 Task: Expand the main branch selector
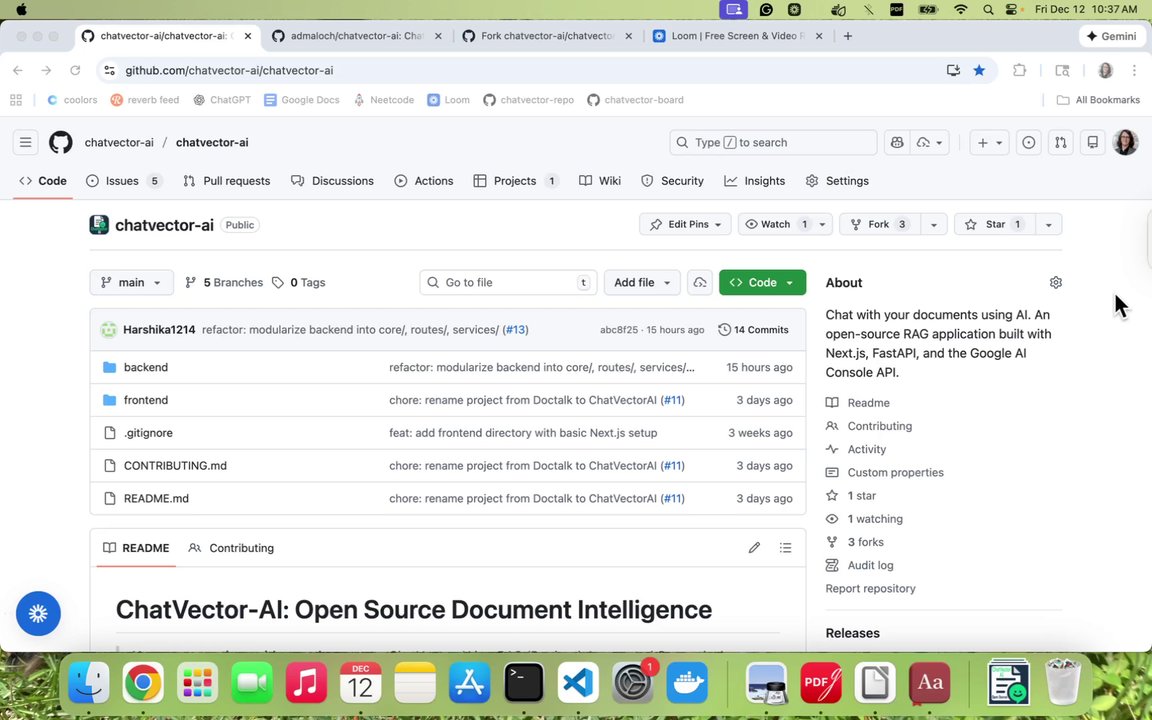(132, 283)
